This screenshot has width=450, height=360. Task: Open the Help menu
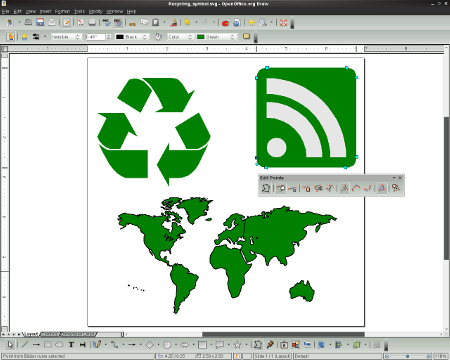(x=131, y=11)
